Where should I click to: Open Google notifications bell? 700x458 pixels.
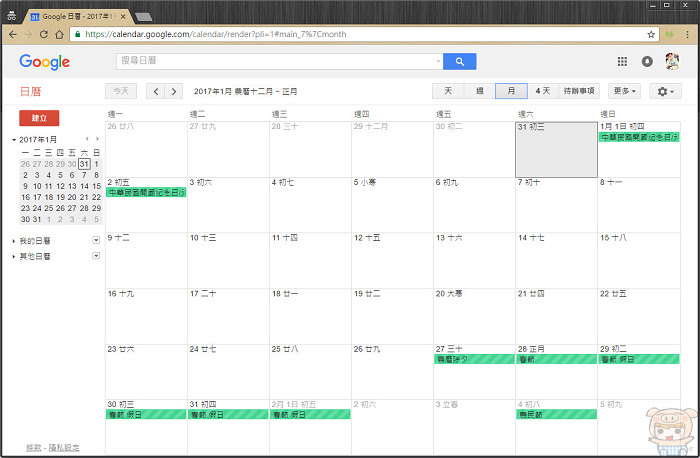[x=647, y=62]
